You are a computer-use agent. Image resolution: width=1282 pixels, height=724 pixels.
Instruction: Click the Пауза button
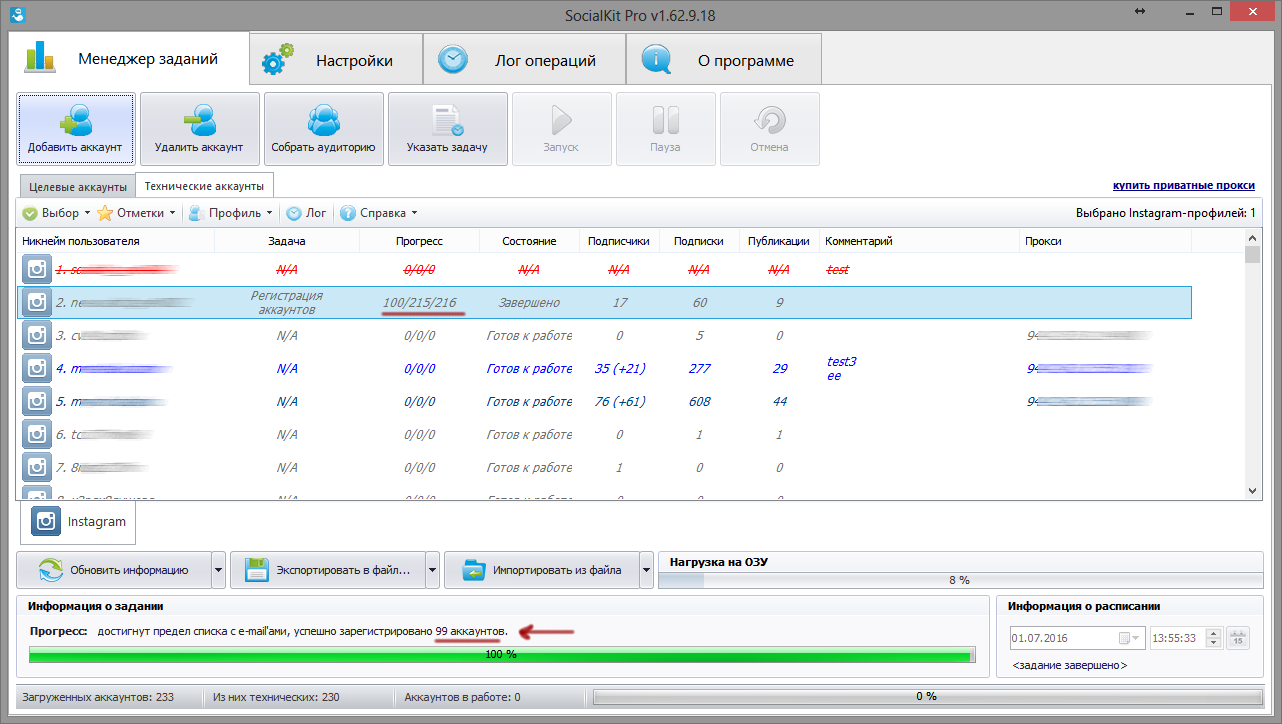point(665,129)
